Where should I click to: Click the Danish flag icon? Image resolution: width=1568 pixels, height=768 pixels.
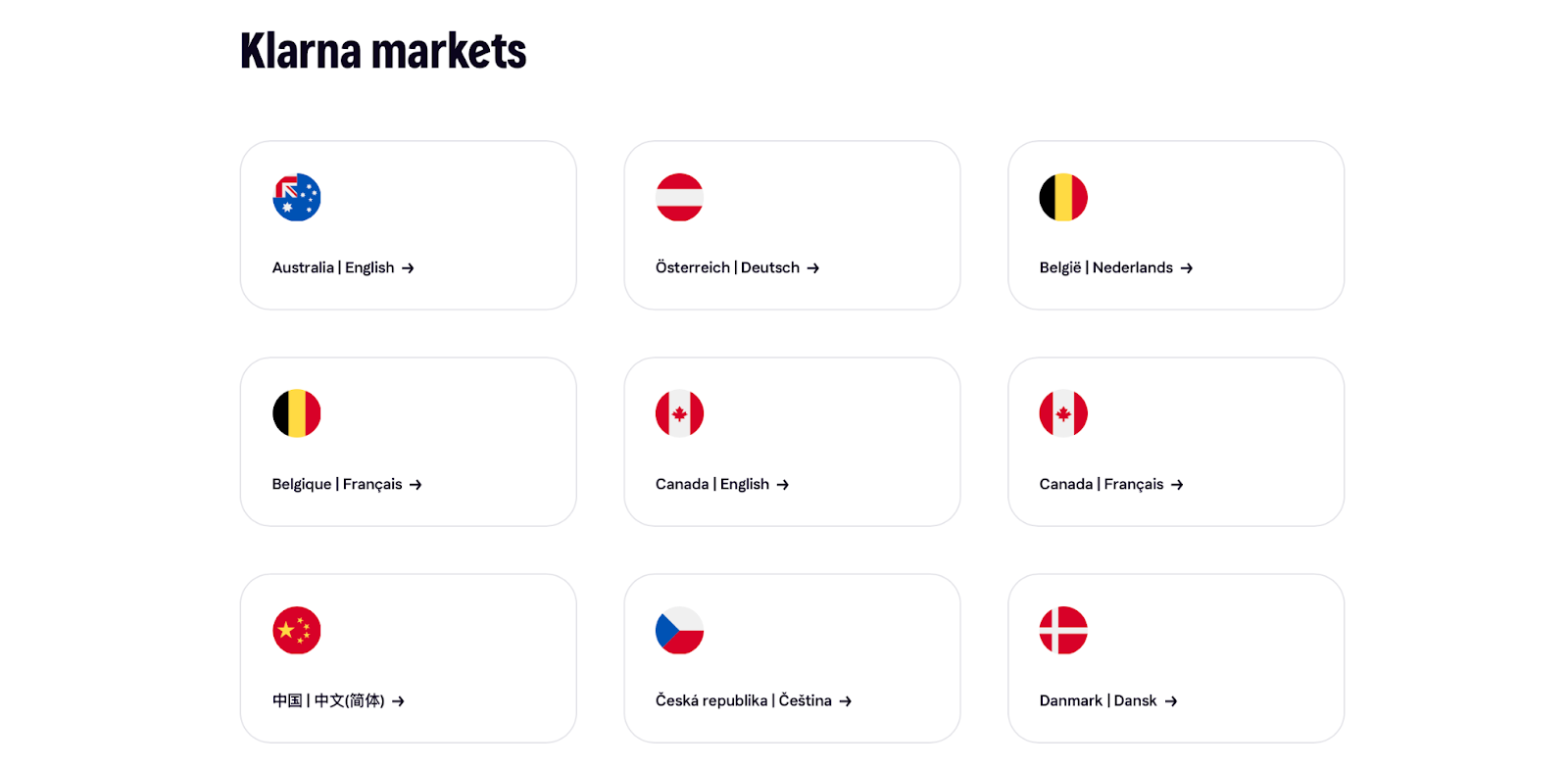pos(1062,631)
